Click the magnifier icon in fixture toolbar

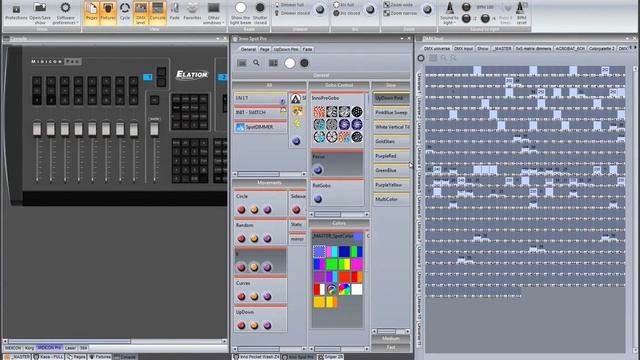point(256,63)
